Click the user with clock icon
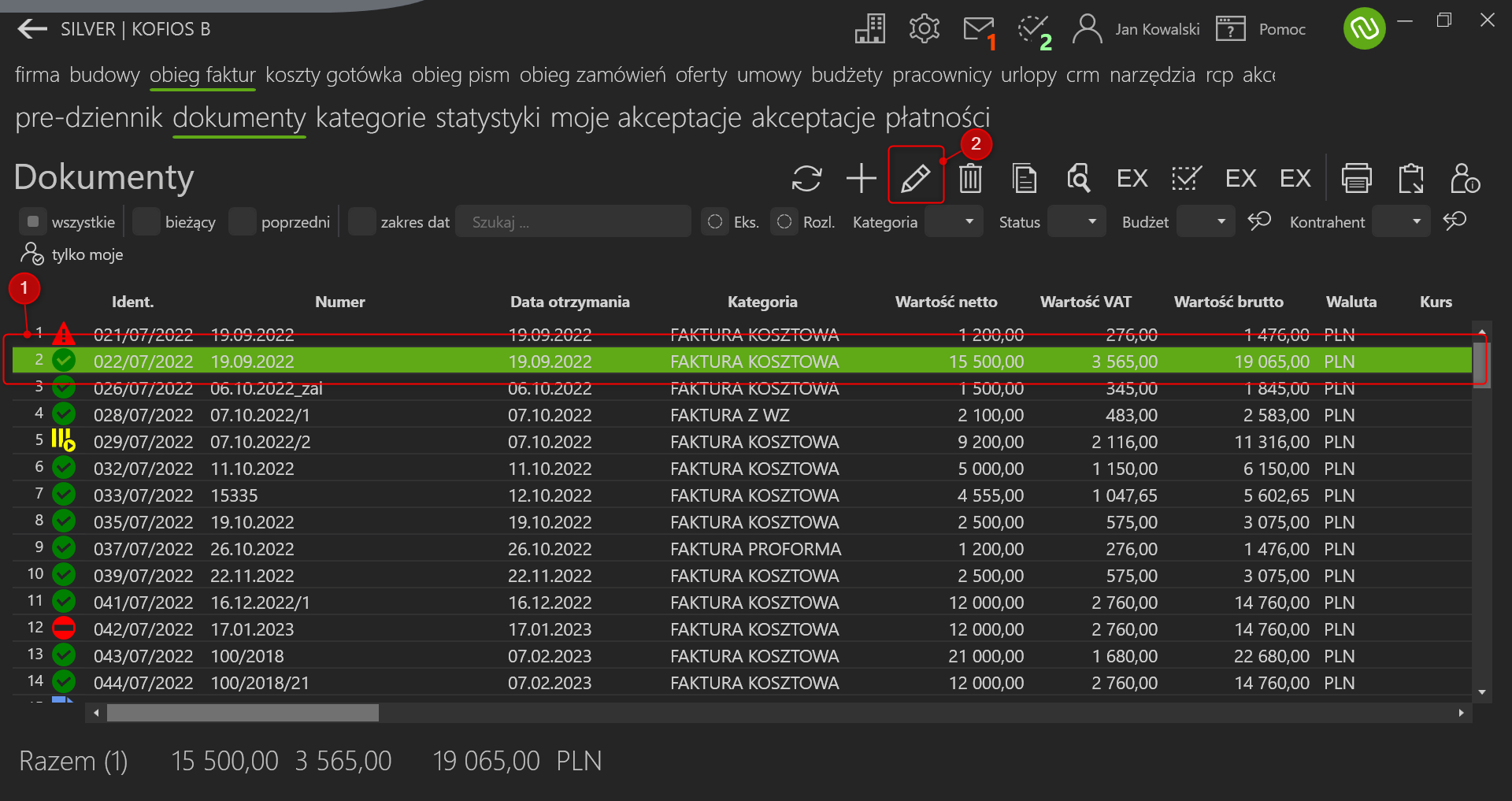The width and height of the screenshot is (1512, 801). click(1465, 178)
